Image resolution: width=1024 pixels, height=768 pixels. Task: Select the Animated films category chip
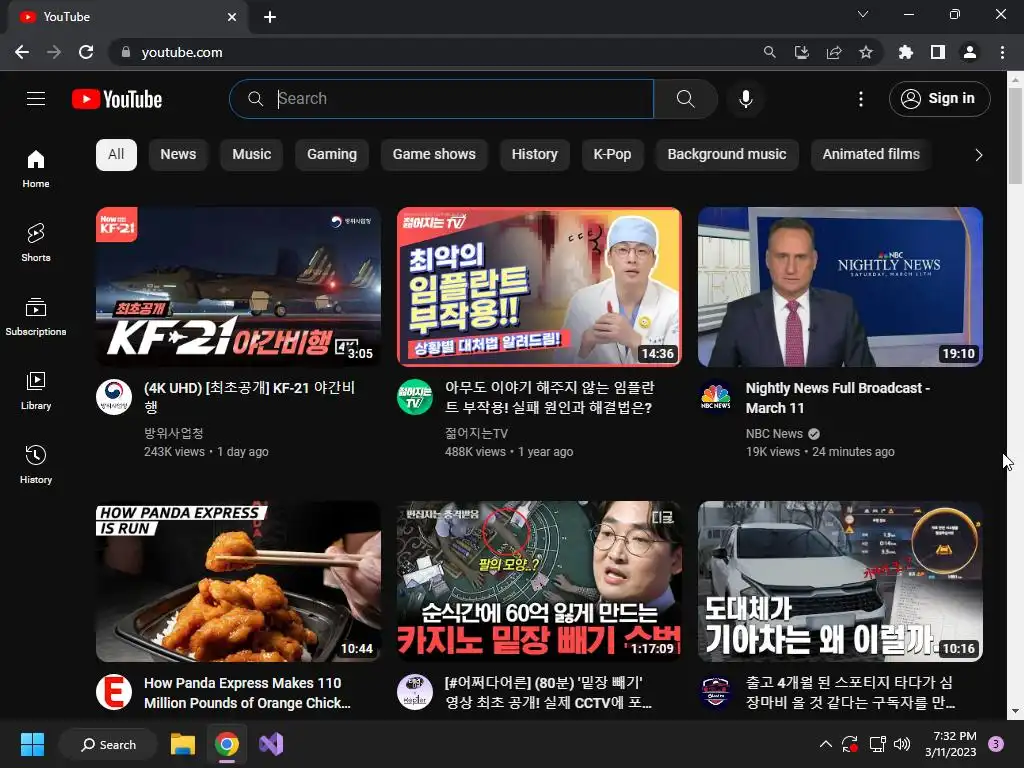(871, 155)
